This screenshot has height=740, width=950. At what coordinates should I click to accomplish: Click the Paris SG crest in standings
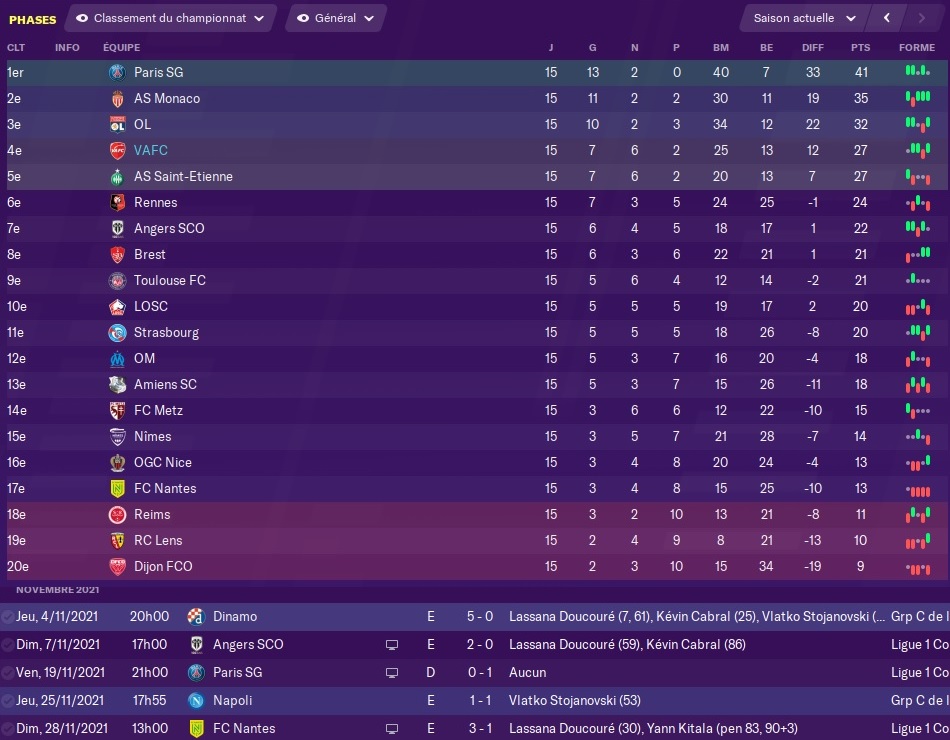click(x=117, y=72)
